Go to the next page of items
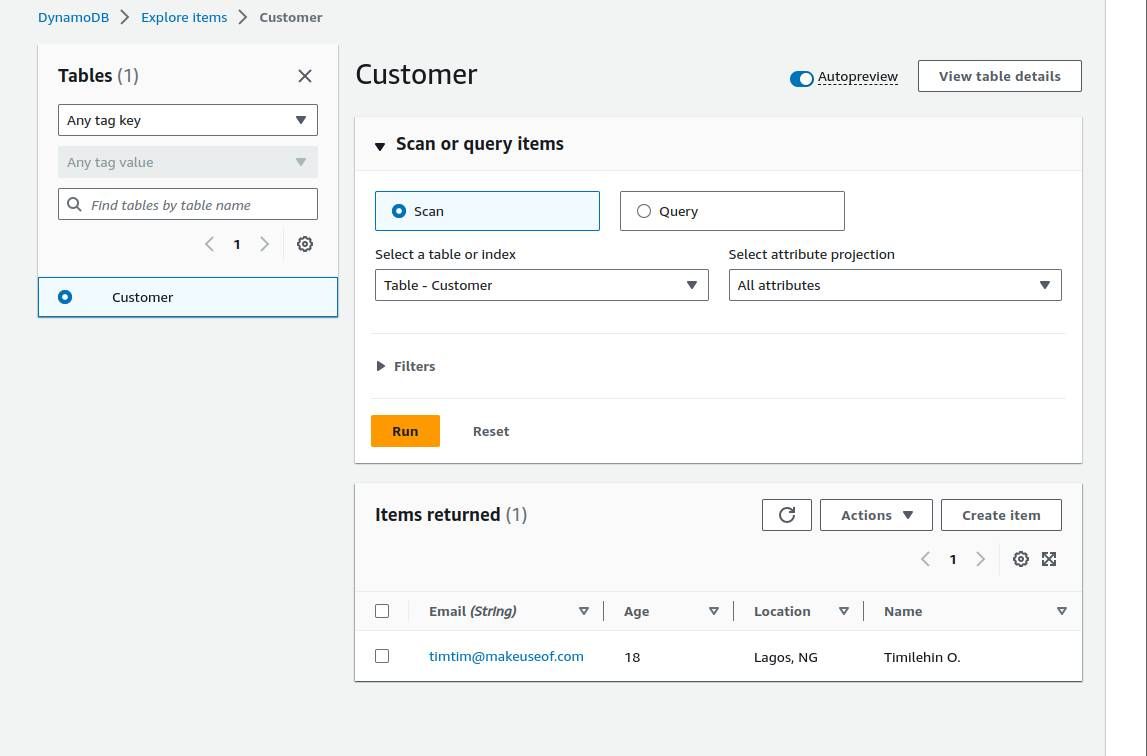 coord(980,559)
